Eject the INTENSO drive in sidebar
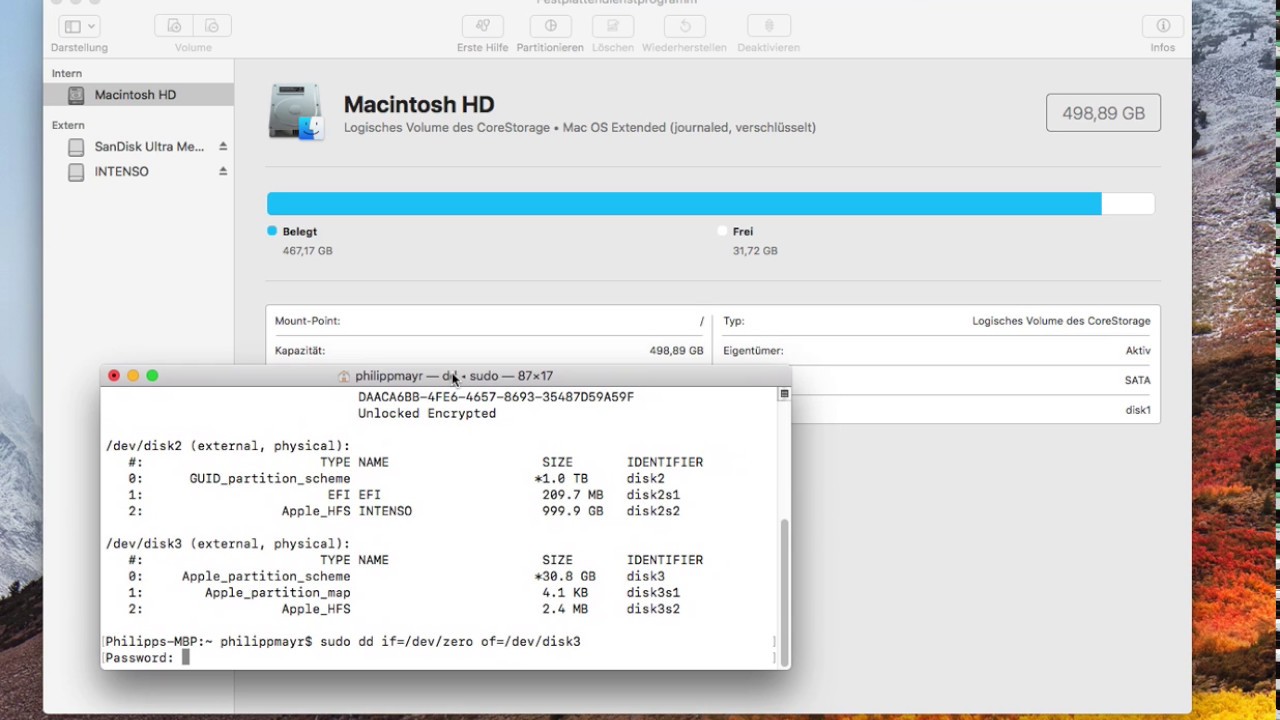The image size is (1280, 720). [x=223, y=171]
